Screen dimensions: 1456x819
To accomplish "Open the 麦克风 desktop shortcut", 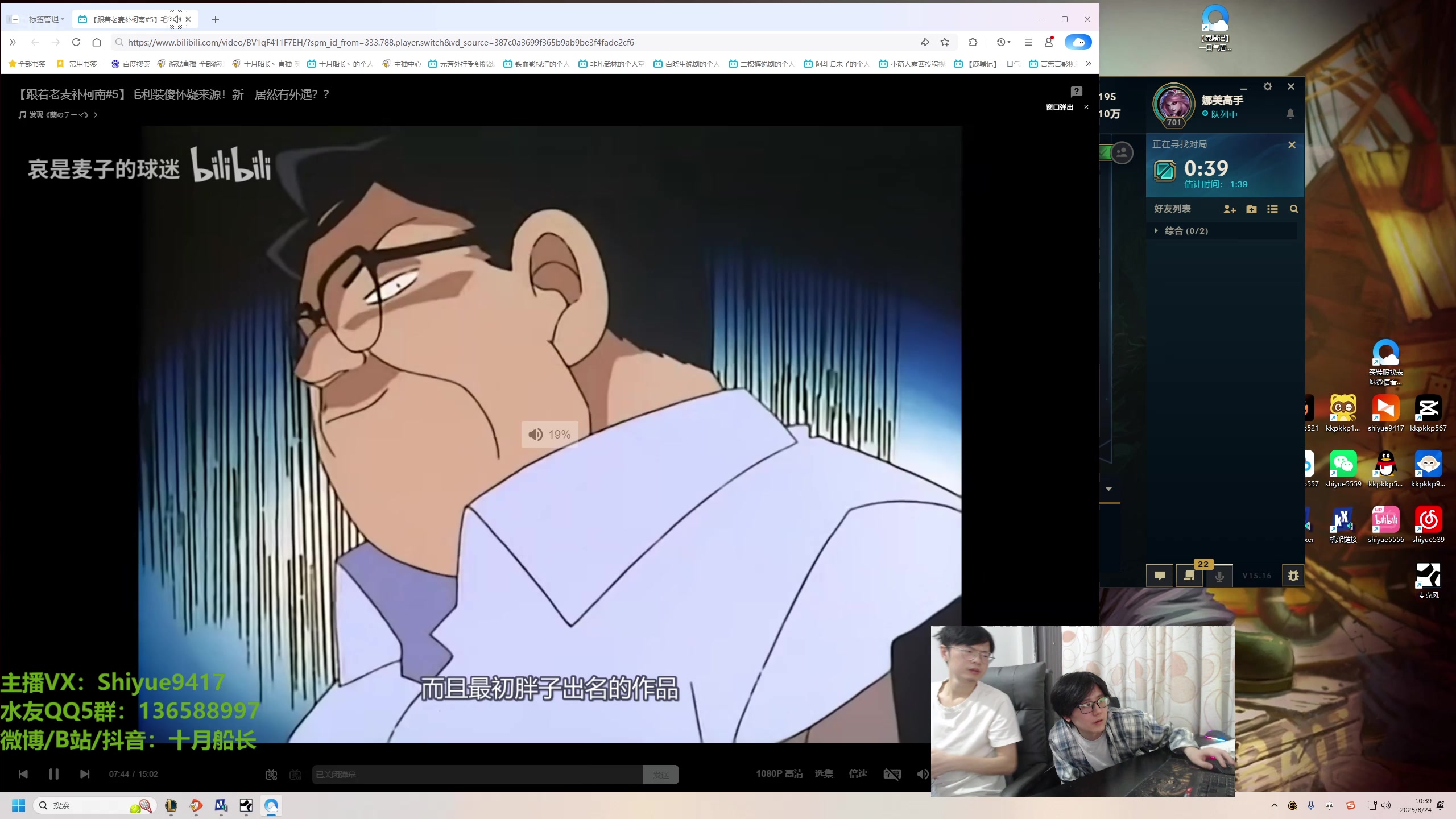I will [x=1428, y=581].
